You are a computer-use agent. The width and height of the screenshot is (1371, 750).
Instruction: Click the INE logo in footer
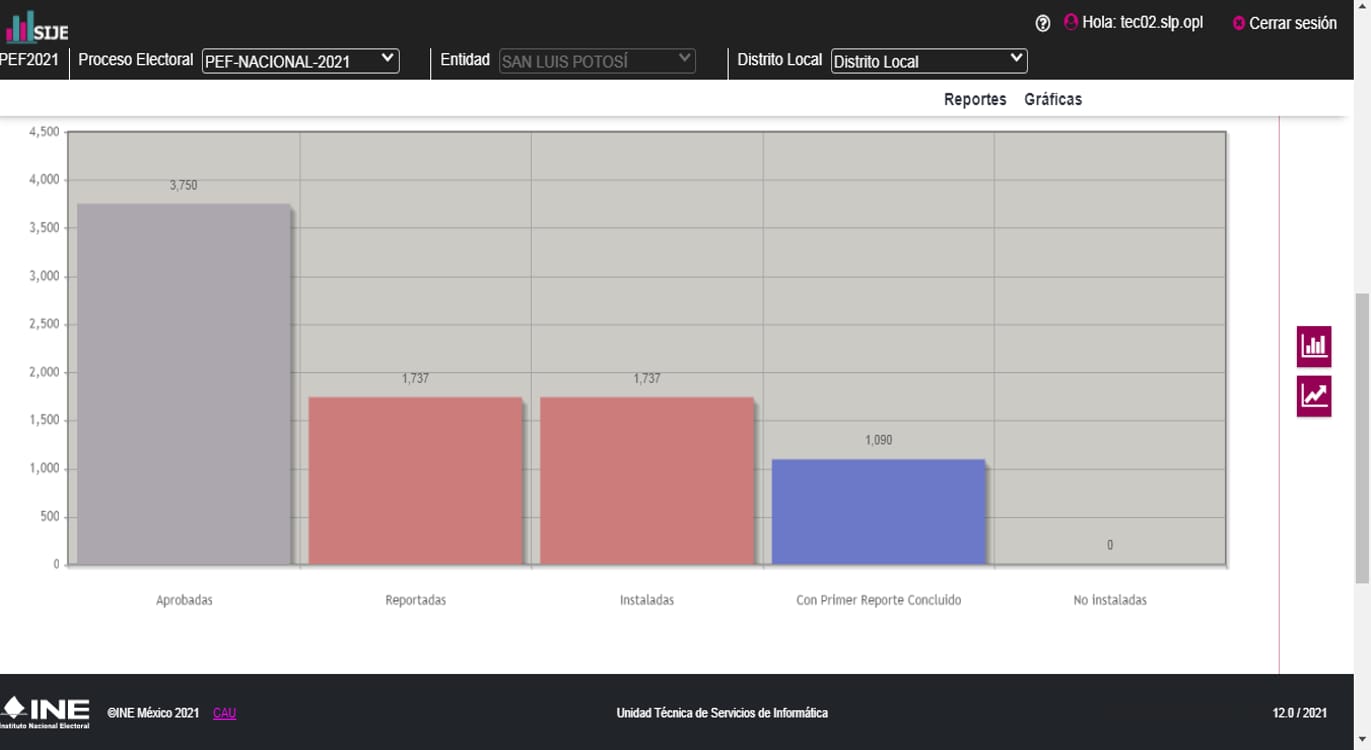pyautogui.click(x=46, y=712)
